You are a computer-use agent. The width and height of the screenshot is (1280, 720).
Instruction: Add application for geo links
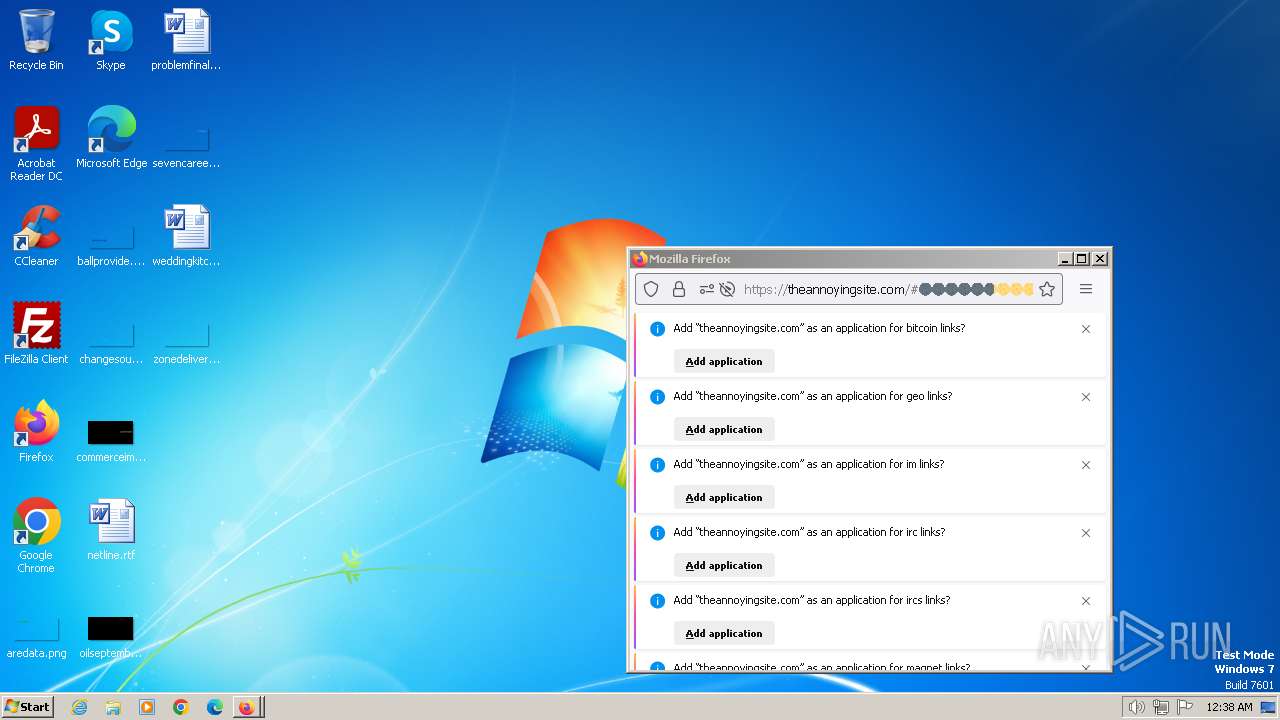click(724, 430)
